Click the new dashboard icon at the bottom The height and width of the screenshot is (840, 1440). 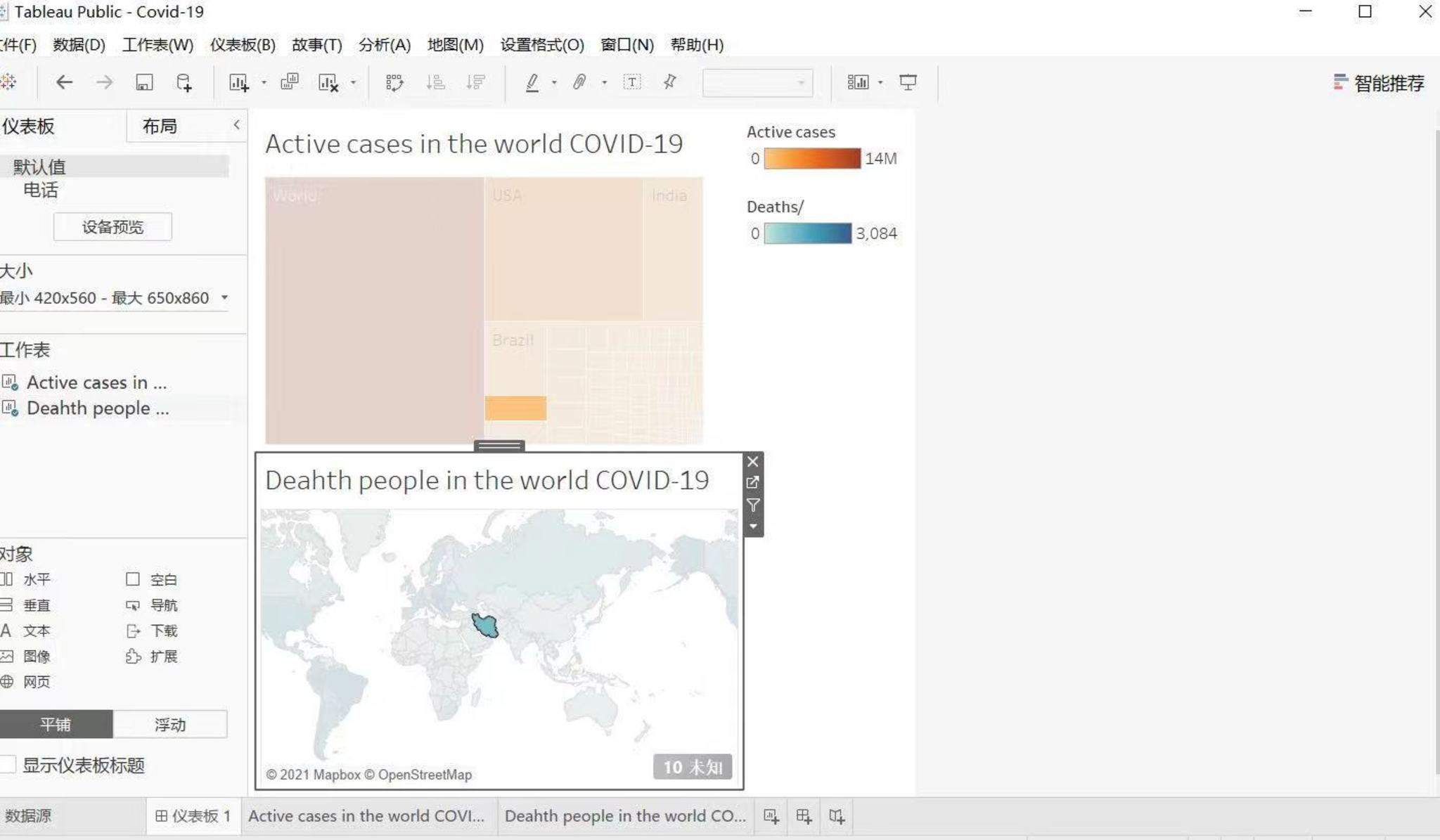point(804,816)
